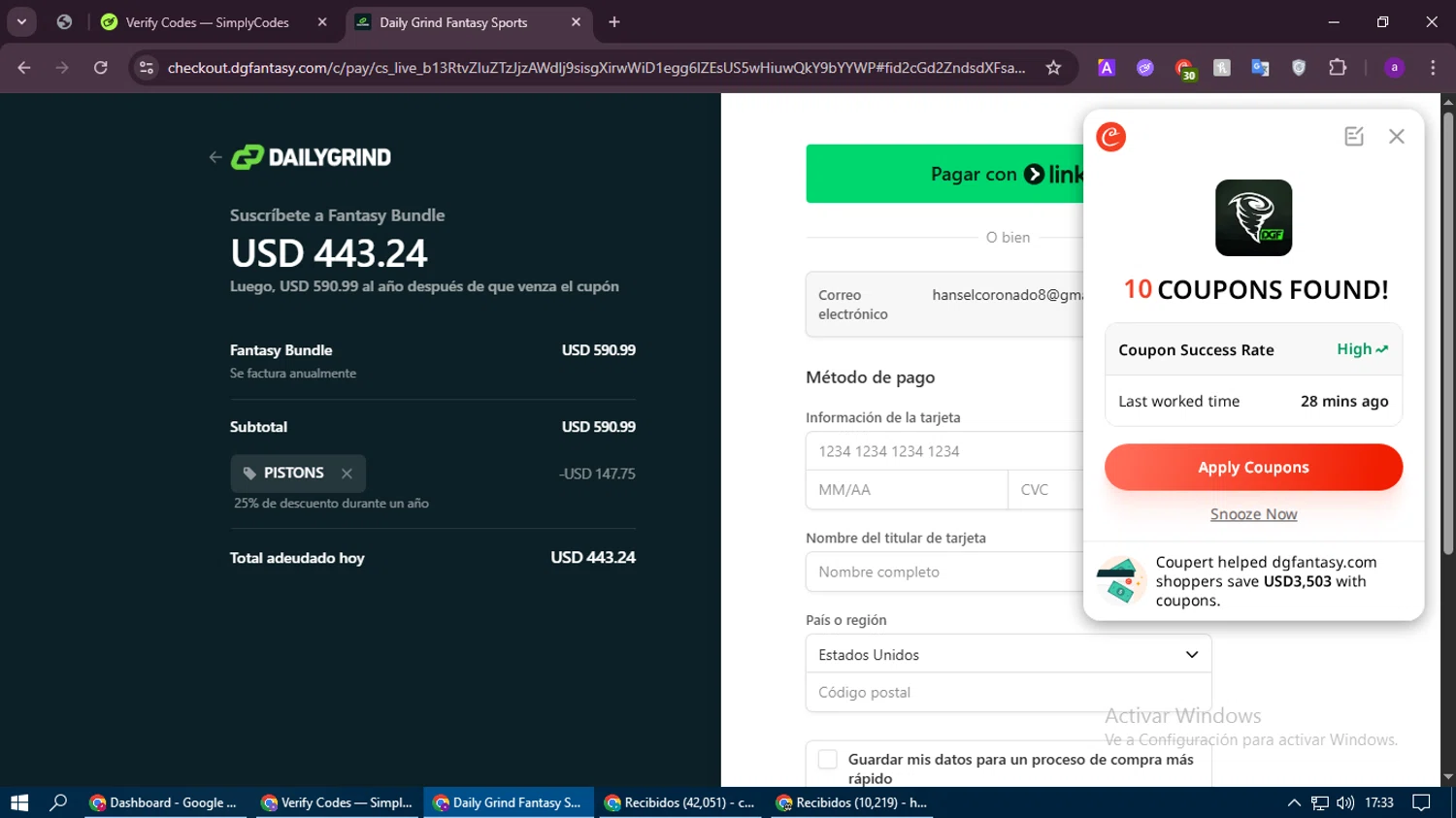Open the shield extension icon
The width and height of the screenshot is (1456, 818).
[1299, 68]
